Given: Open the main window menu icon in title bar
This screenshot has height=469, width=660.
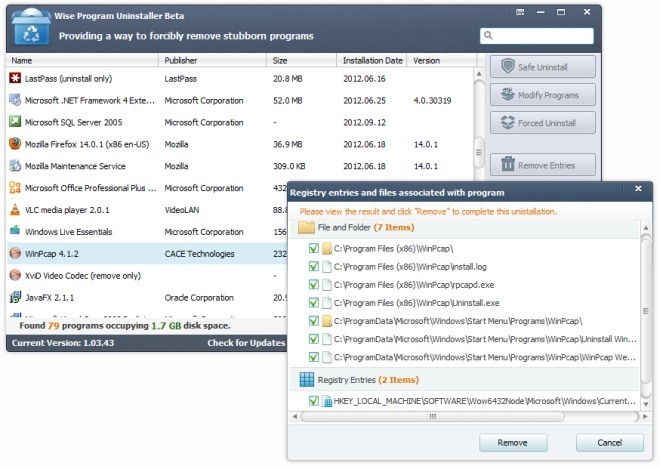Looking at the screenshot, I should [520, 12].
